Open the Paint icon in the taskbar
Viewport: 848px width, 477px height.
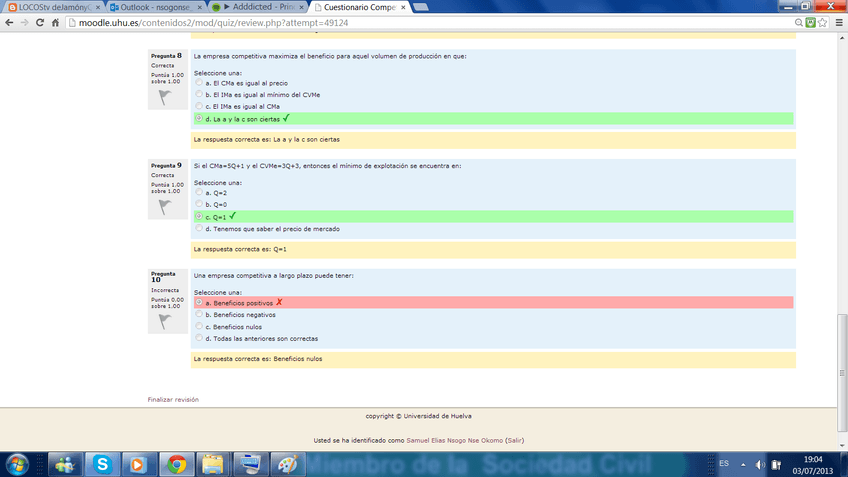[x=287, y=464]
